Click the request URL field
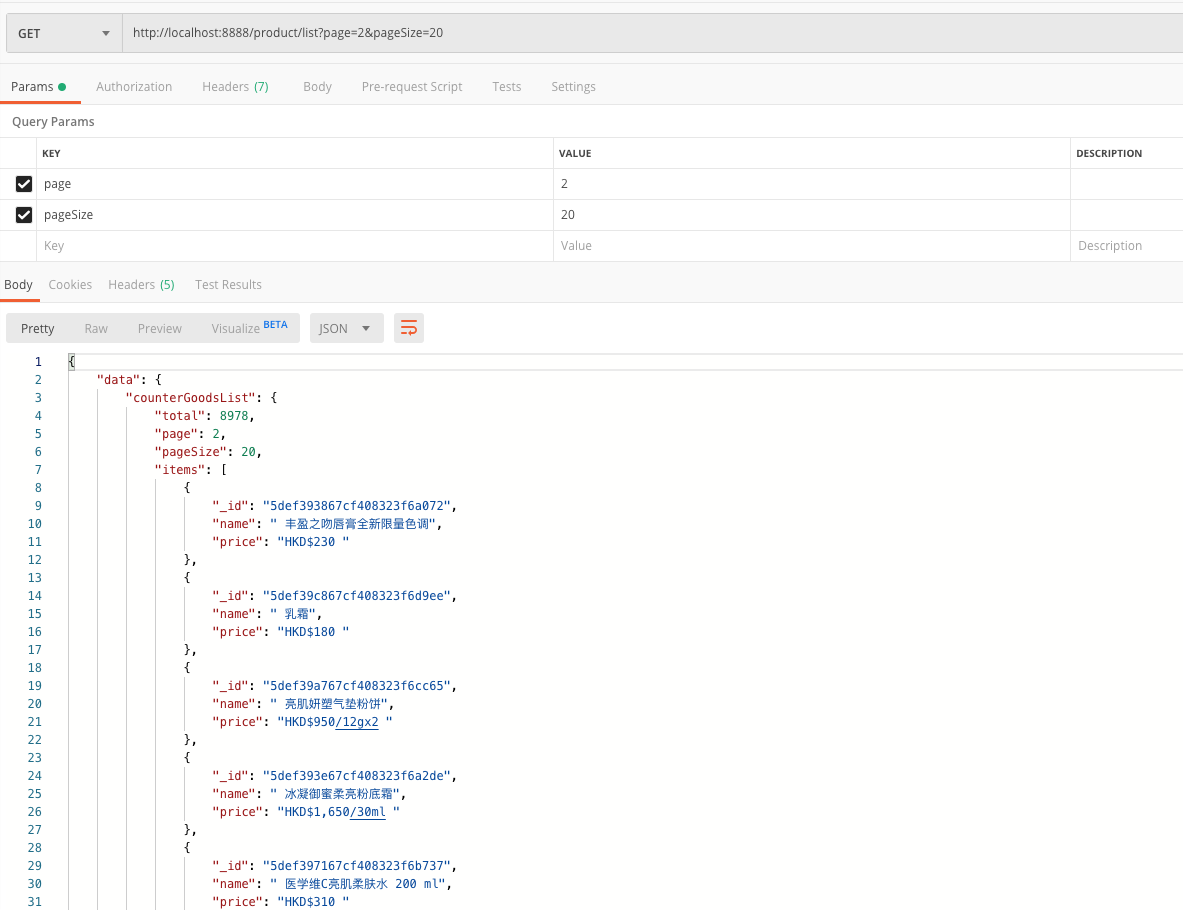The width and height of the screenshot is (1183, 910). pyautogui.click(x=653, y=33)
